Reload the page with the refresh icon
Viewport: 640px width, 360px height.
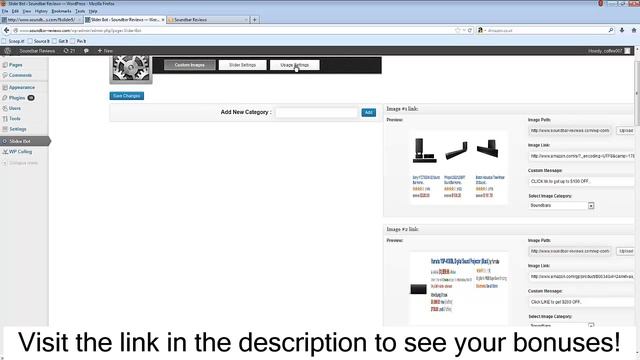[470, 30]
